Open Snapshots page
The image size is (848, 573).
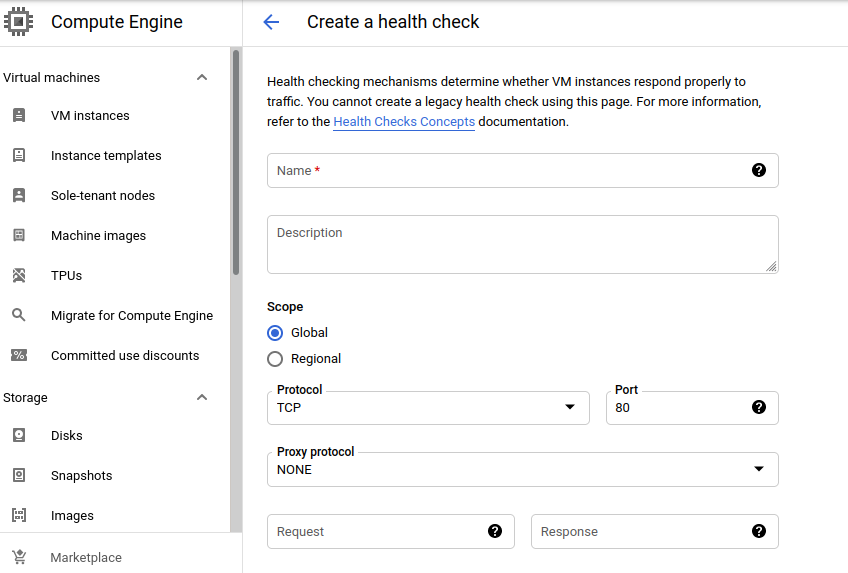82,476
